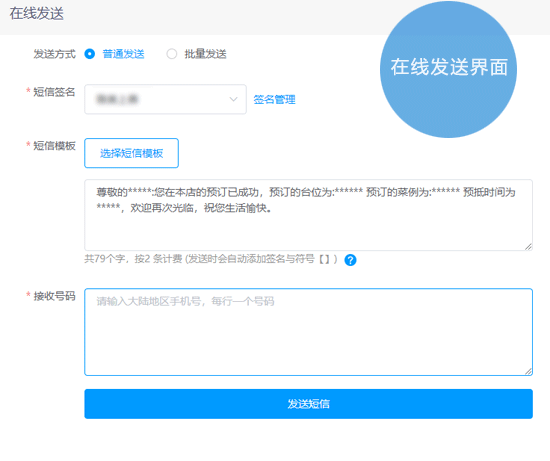This screenshot has height=461, width=550.
Task: Click the 批量发送 text label
Action: click(206, 54)
